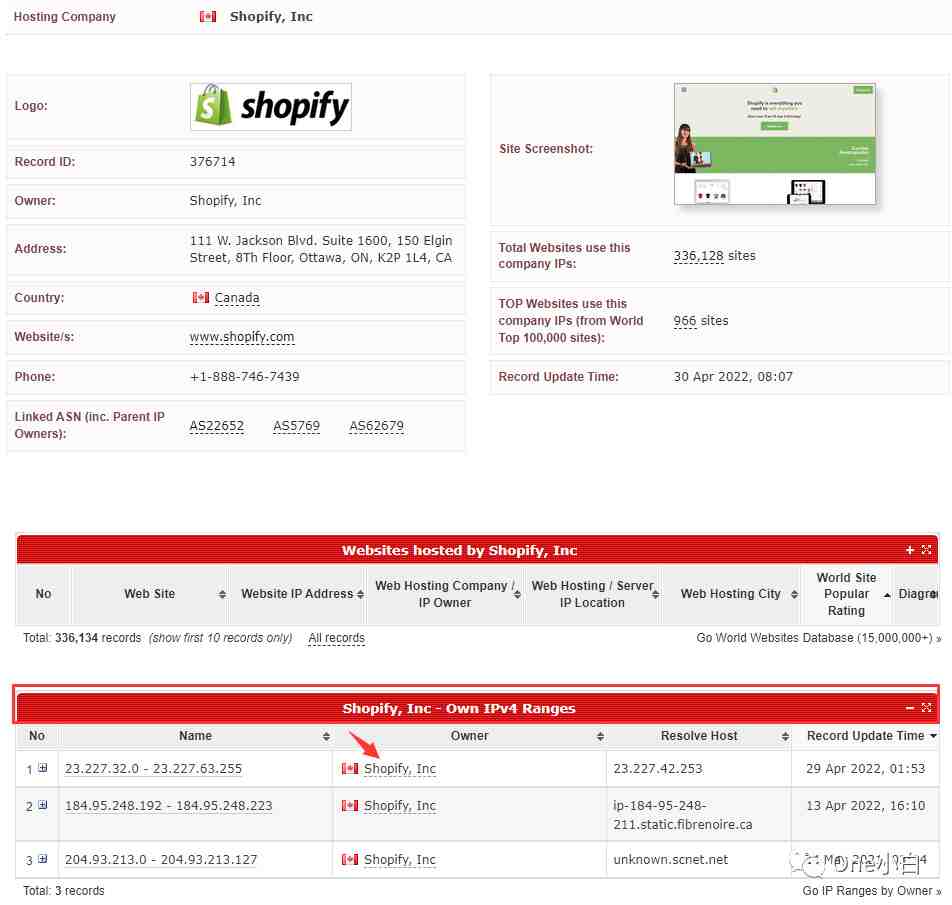Screen dimensions: 952x905
Task: Click the Canada flag in IPv4 row 1
Action: click(350, 768)
